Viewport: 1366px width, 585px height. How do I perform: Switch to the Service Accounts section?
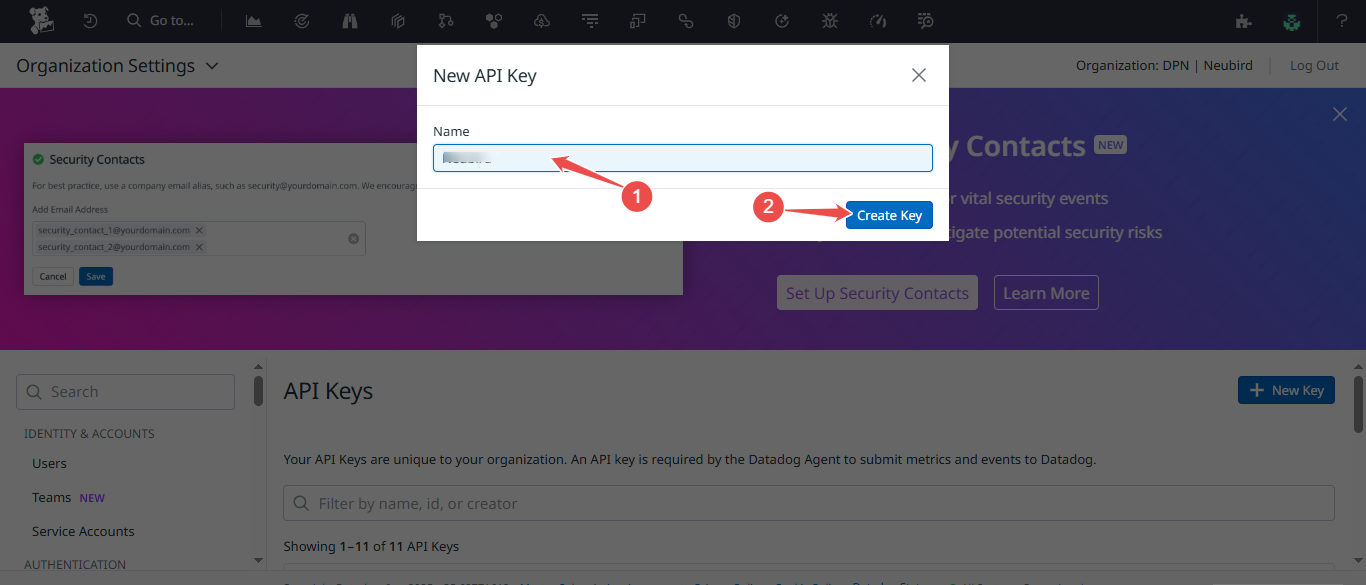coord(82,531)
